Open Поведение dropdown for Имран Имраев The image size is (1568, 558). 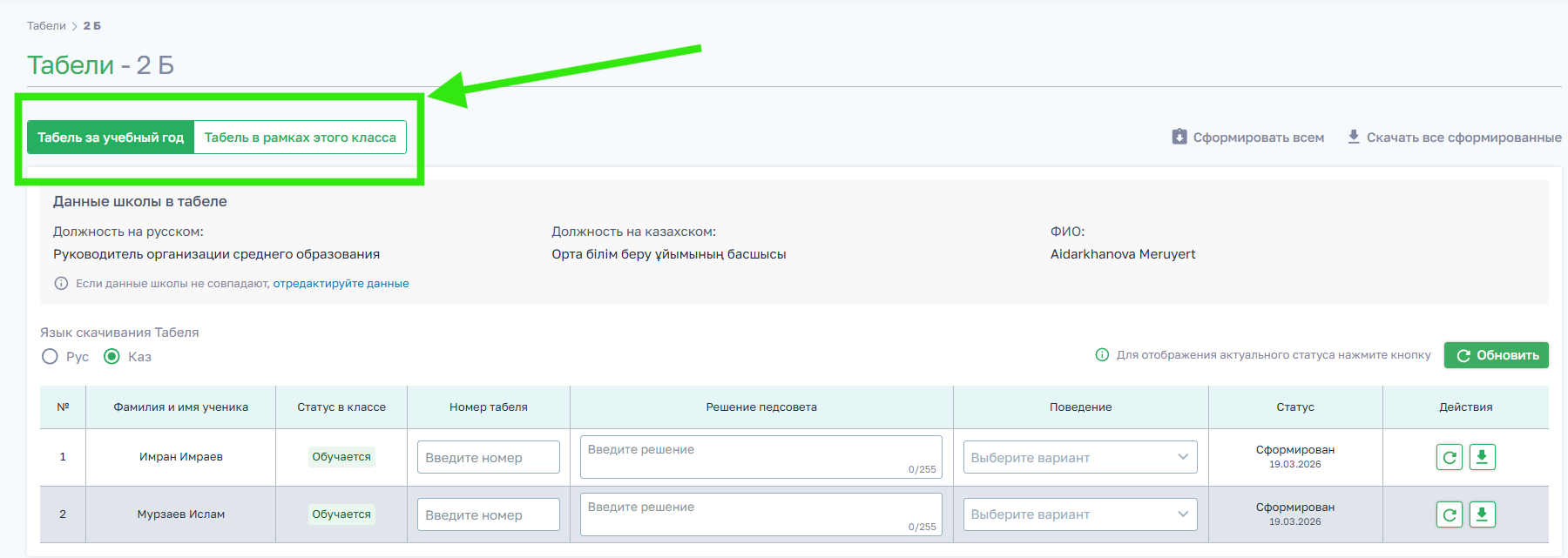(x=1079, y=457)
